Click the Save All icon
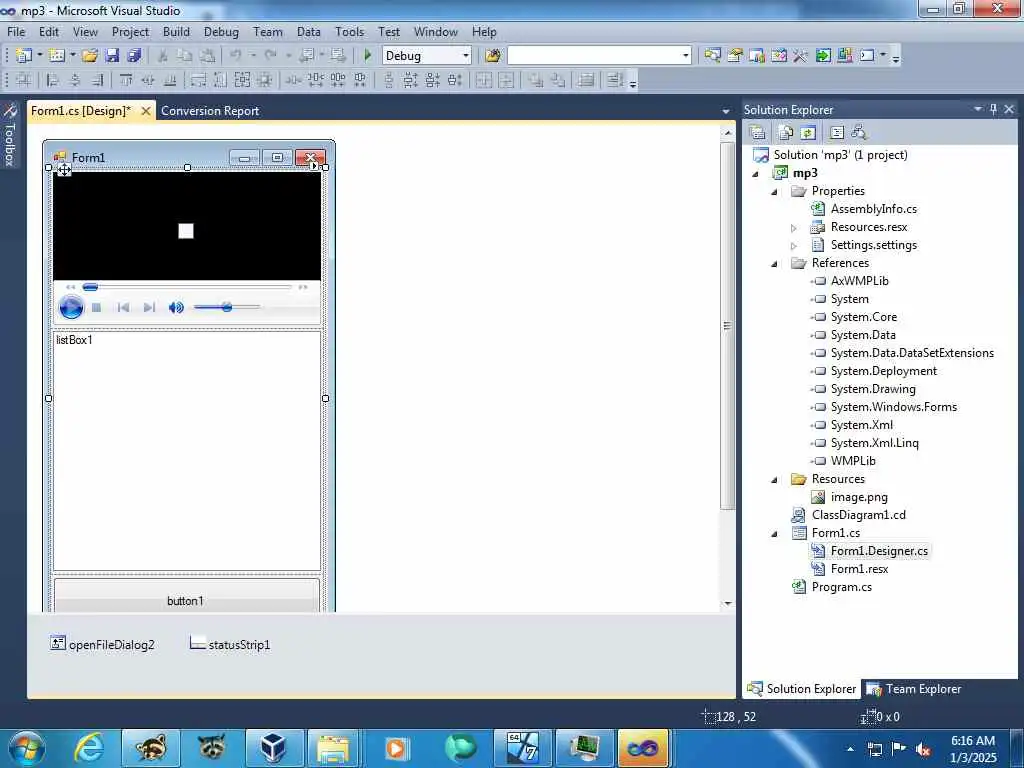Screen dimensions: 1024x768 (x=135, y=56)
